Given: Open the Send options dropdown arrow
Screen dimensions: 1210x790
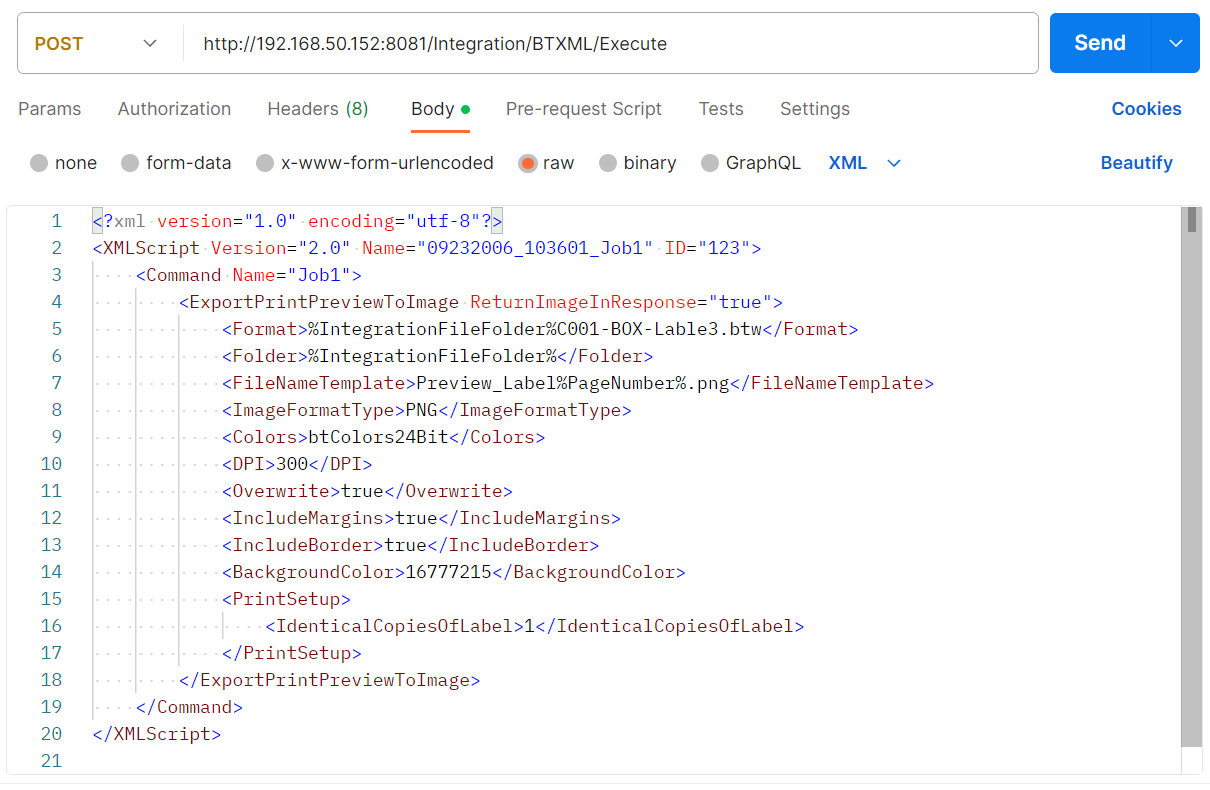Looking at the screenshot, I should [x=1176, y=43].
